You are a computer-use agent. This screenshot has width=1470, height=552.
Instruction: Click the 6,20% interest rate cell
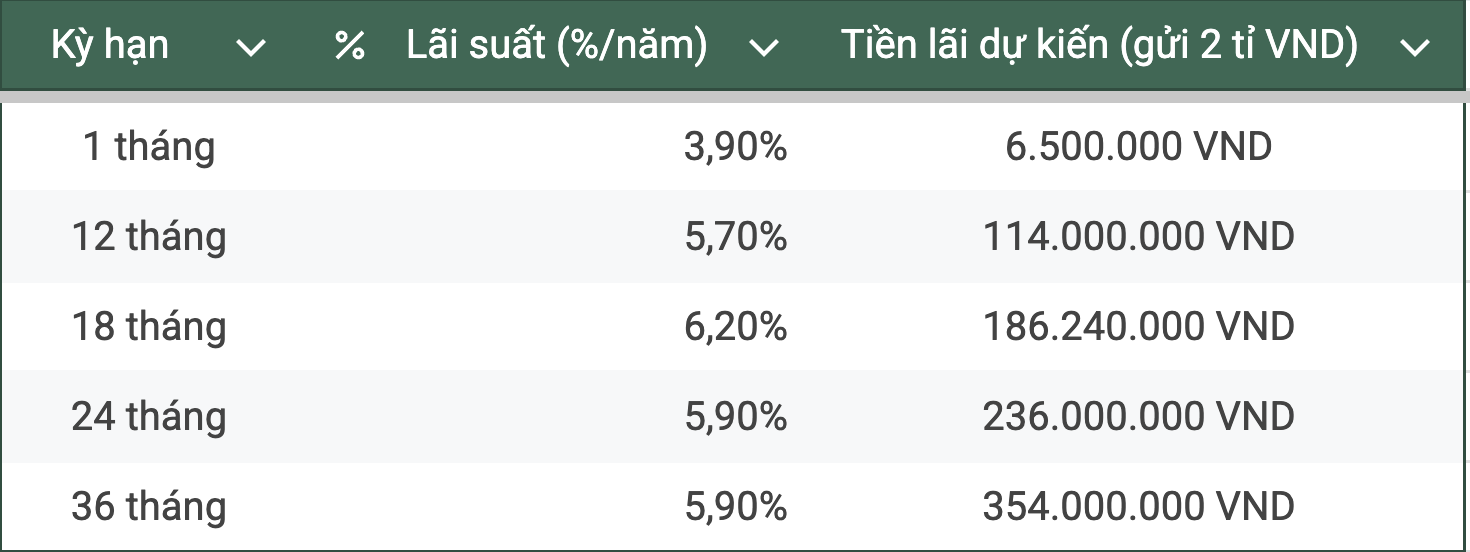(x=735, y=327)
